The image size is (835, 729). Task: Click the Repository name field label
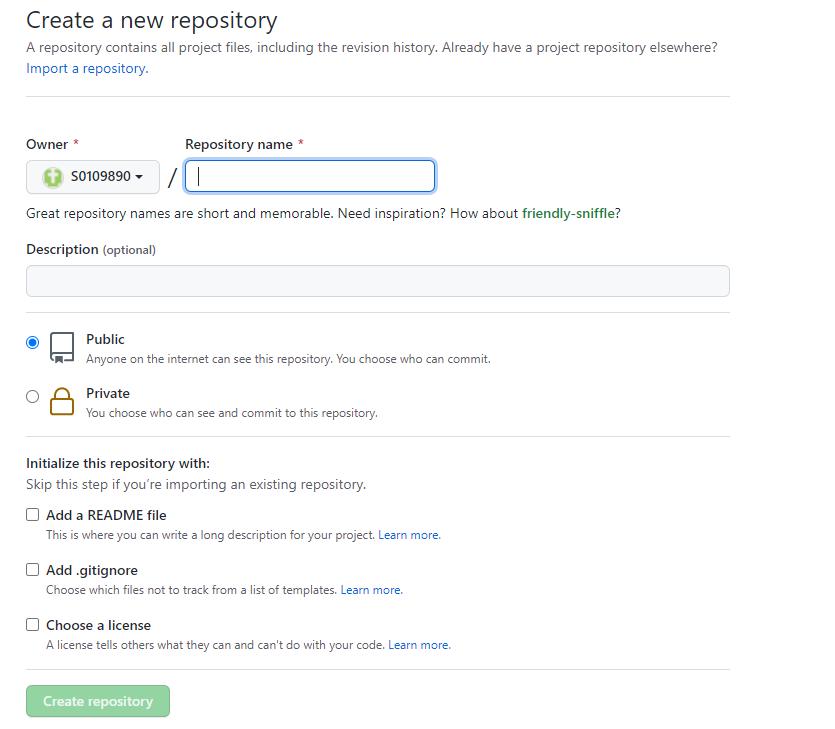(239, 144)
